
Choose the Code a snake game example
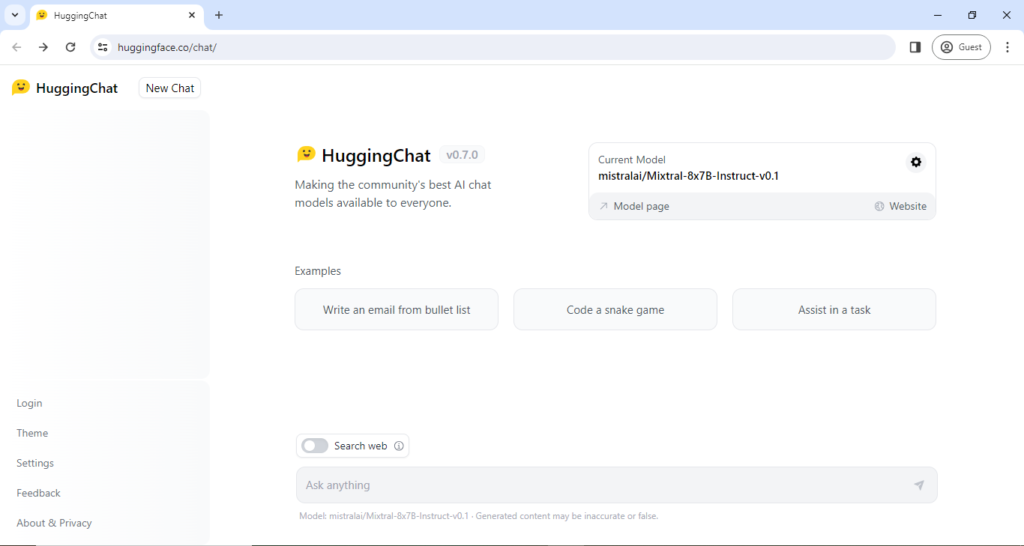tap(615, 310)
